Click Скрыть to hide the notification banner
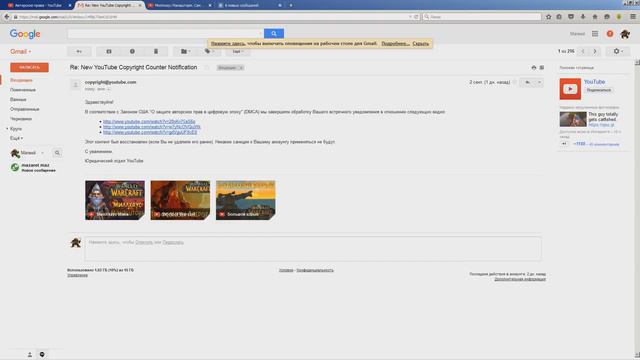Image resolution: width=640 pixels, height=360 pixels. [x=420, y=43]
